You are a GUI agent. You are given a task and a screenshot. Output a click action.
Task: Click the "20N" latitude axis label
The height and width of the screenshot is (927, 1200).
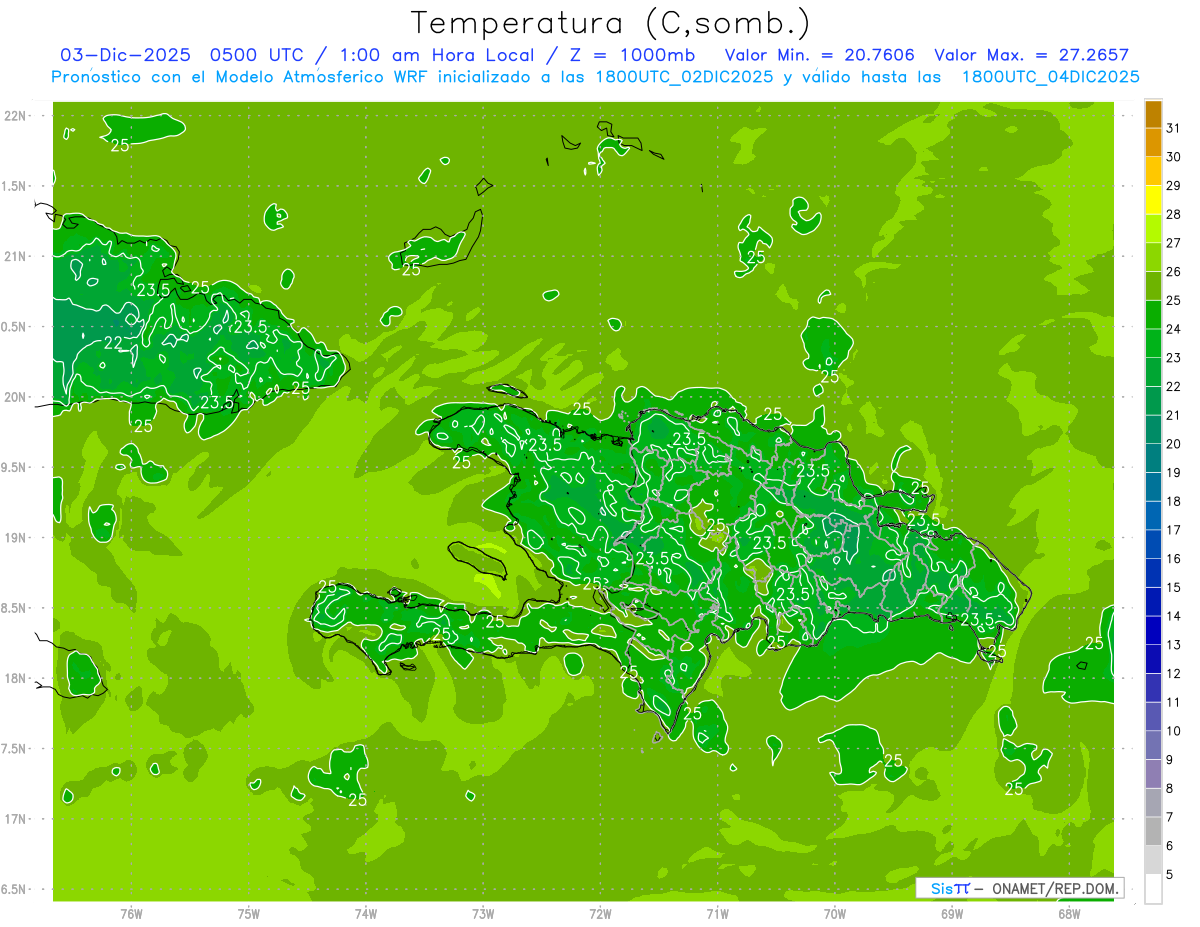click(x=16, y=397)
